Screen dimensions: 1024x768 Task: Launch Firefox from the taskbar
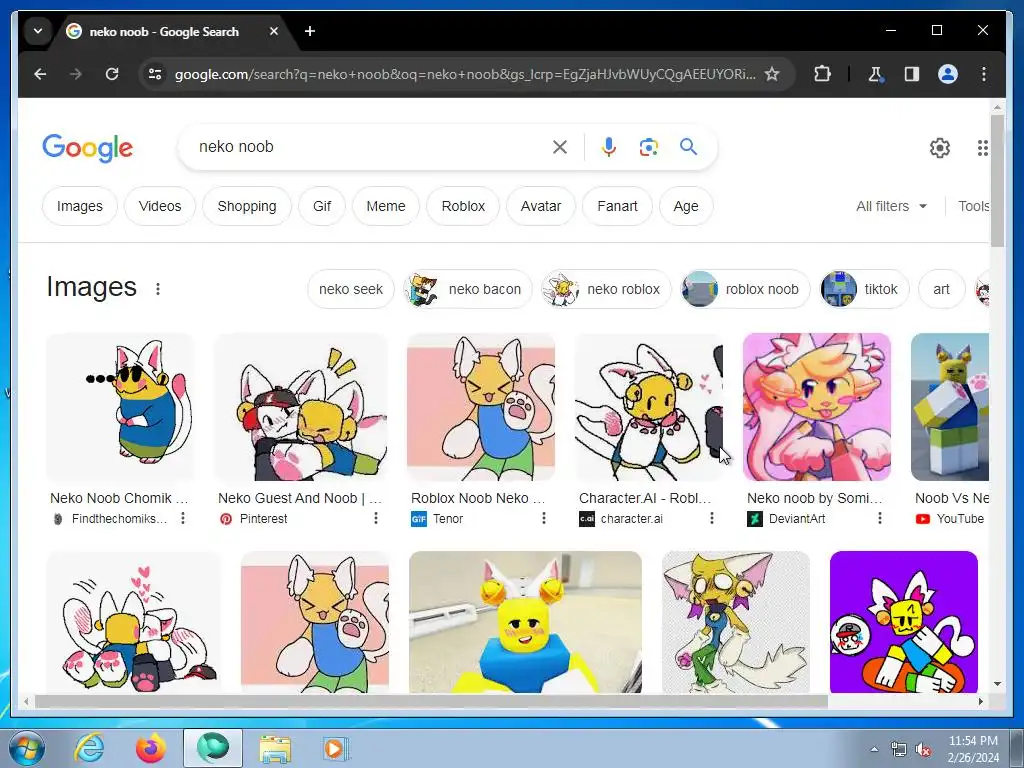pos(151,748)
